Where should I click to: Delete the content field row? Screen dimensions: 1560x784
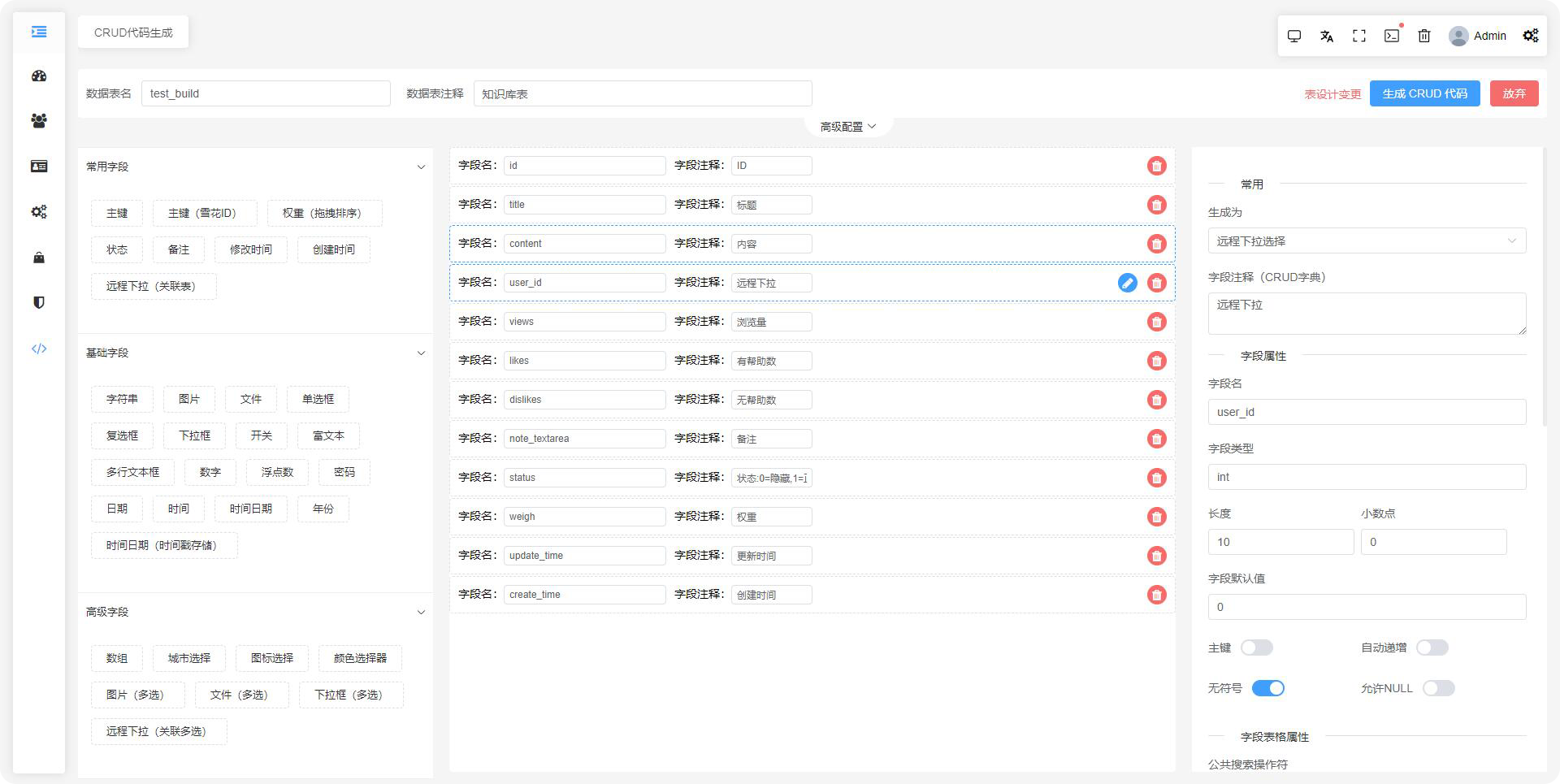[1156, 244]
